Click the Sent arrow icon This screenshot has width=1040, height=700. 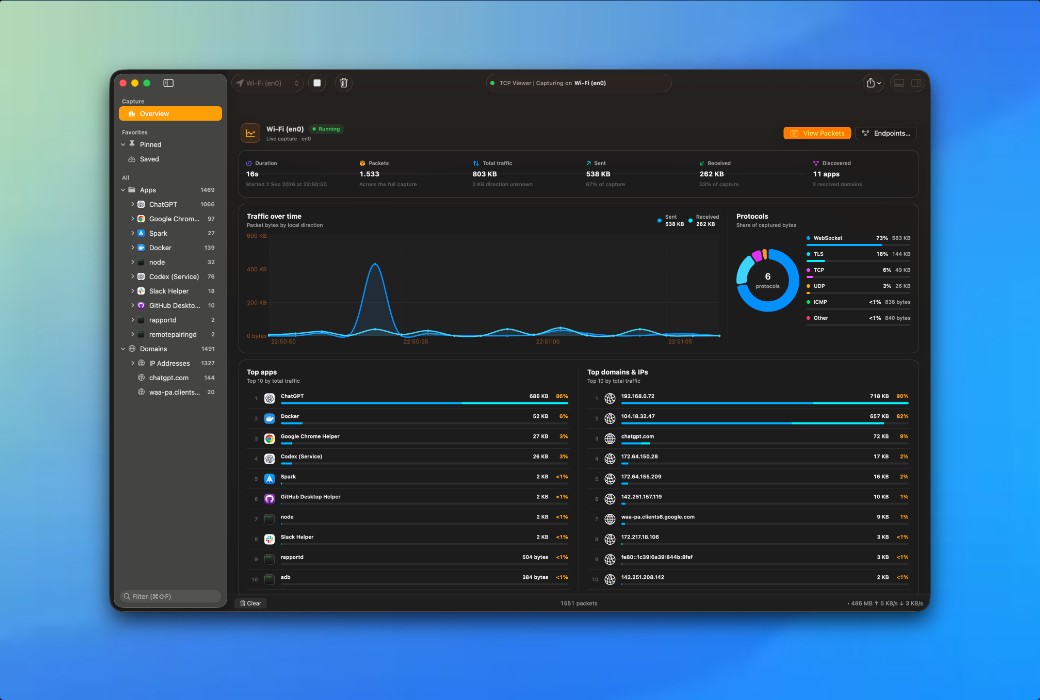coord(588,163)
